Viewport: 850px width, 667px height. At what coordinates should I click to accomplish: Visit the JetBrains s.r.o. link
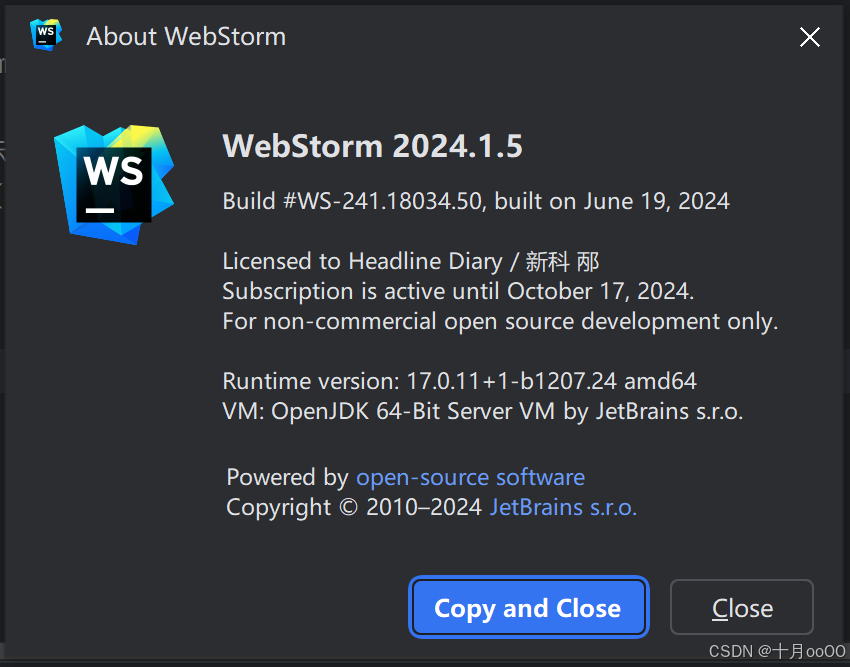(562, 507)
